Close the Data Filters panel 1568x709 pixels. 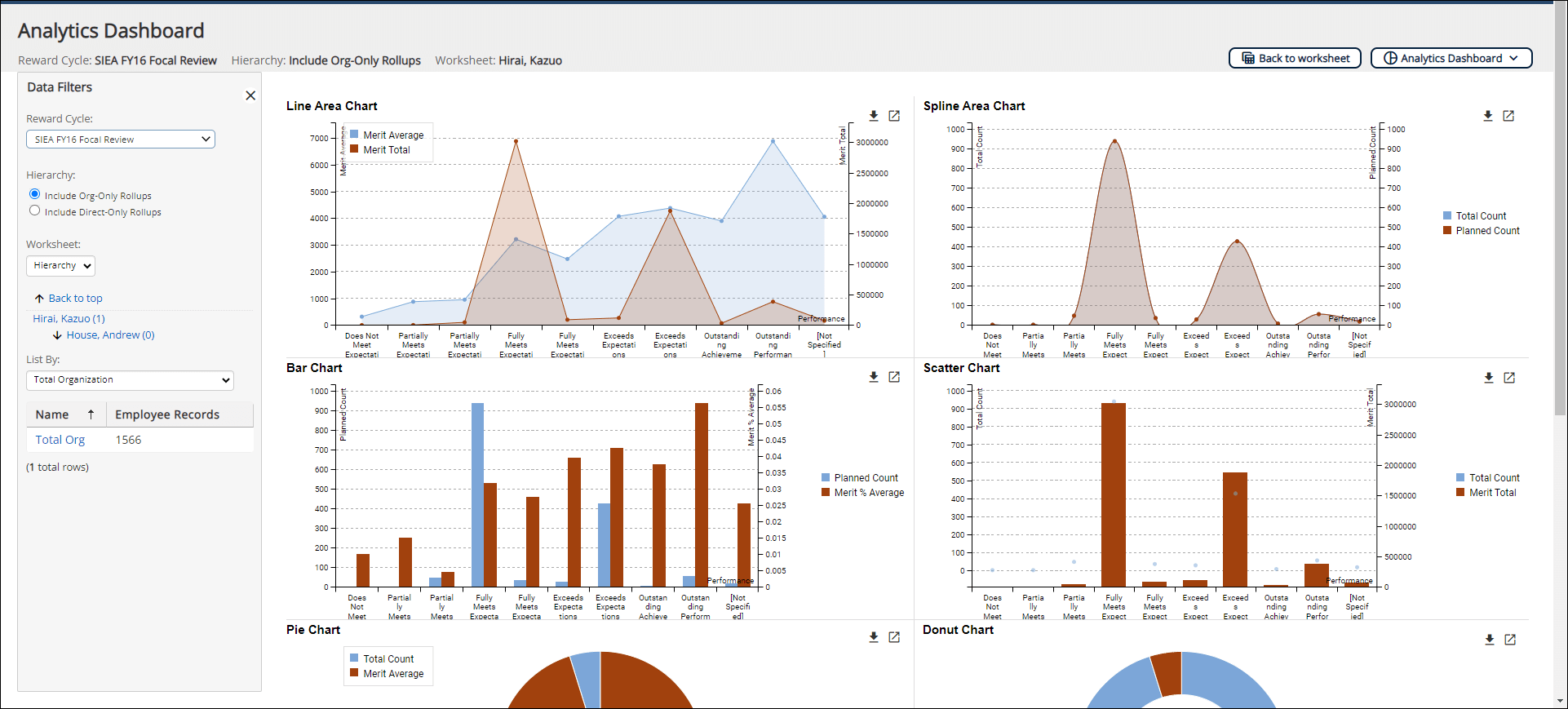click(x=250, y=95)
